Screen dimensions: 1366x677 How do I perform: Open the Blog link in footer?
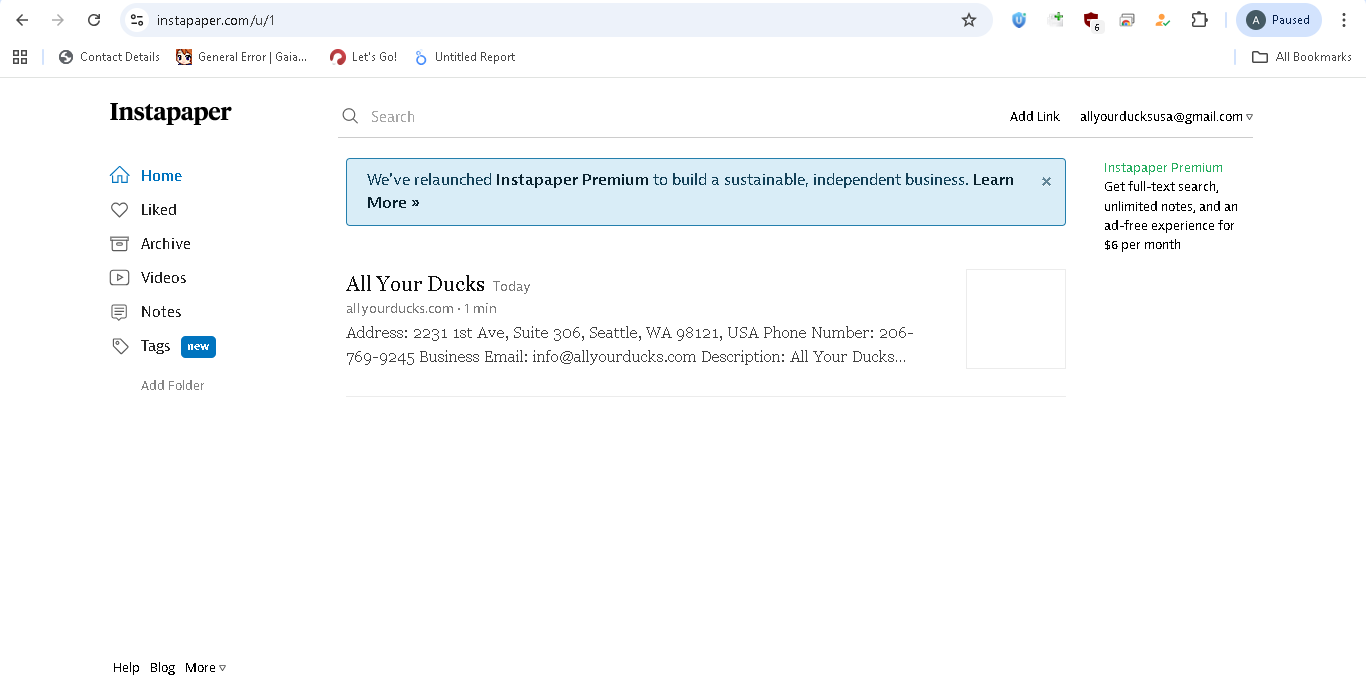[162, 668]
